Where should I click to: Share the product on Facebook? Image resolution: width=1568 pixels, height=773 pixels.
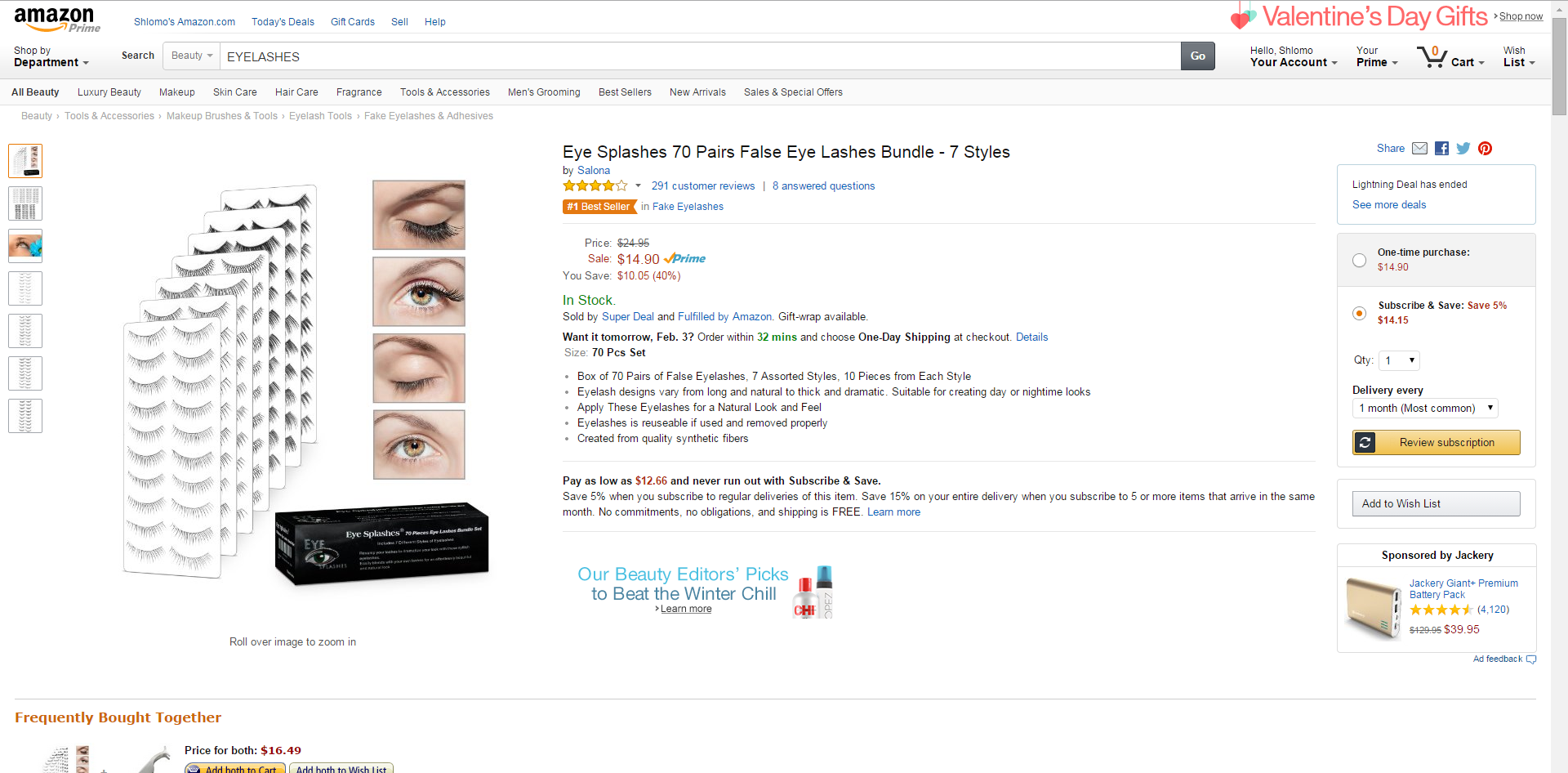[x=1441, y=148]
